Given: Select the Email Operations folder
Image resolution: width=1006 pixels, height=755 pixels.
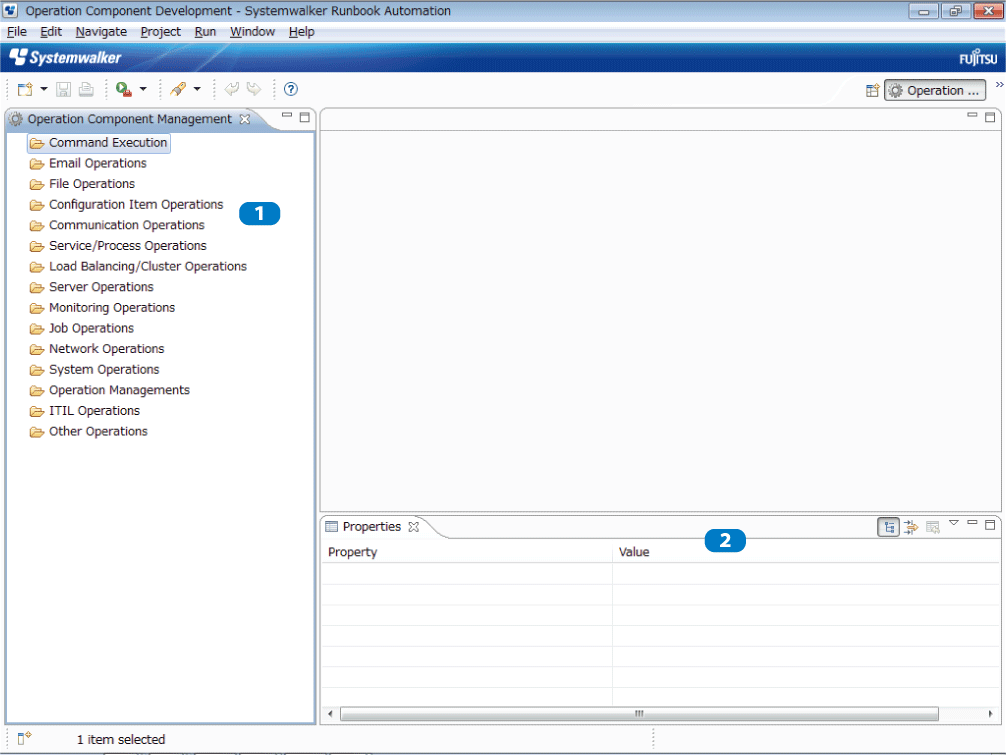Looking at the screenshot, I should [89, 163].
